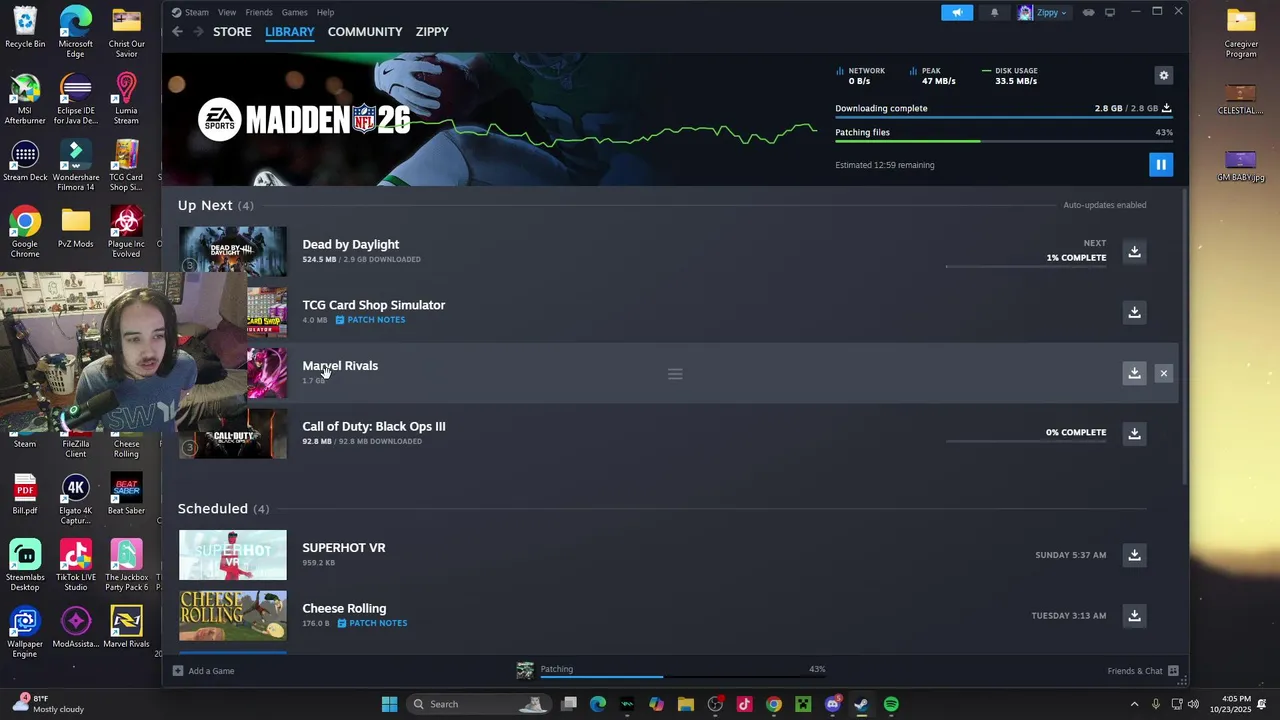Click the Auto-updates enabled label
The height and width of the screenshot is (720, 1280).
click(x=1105, y=205)
